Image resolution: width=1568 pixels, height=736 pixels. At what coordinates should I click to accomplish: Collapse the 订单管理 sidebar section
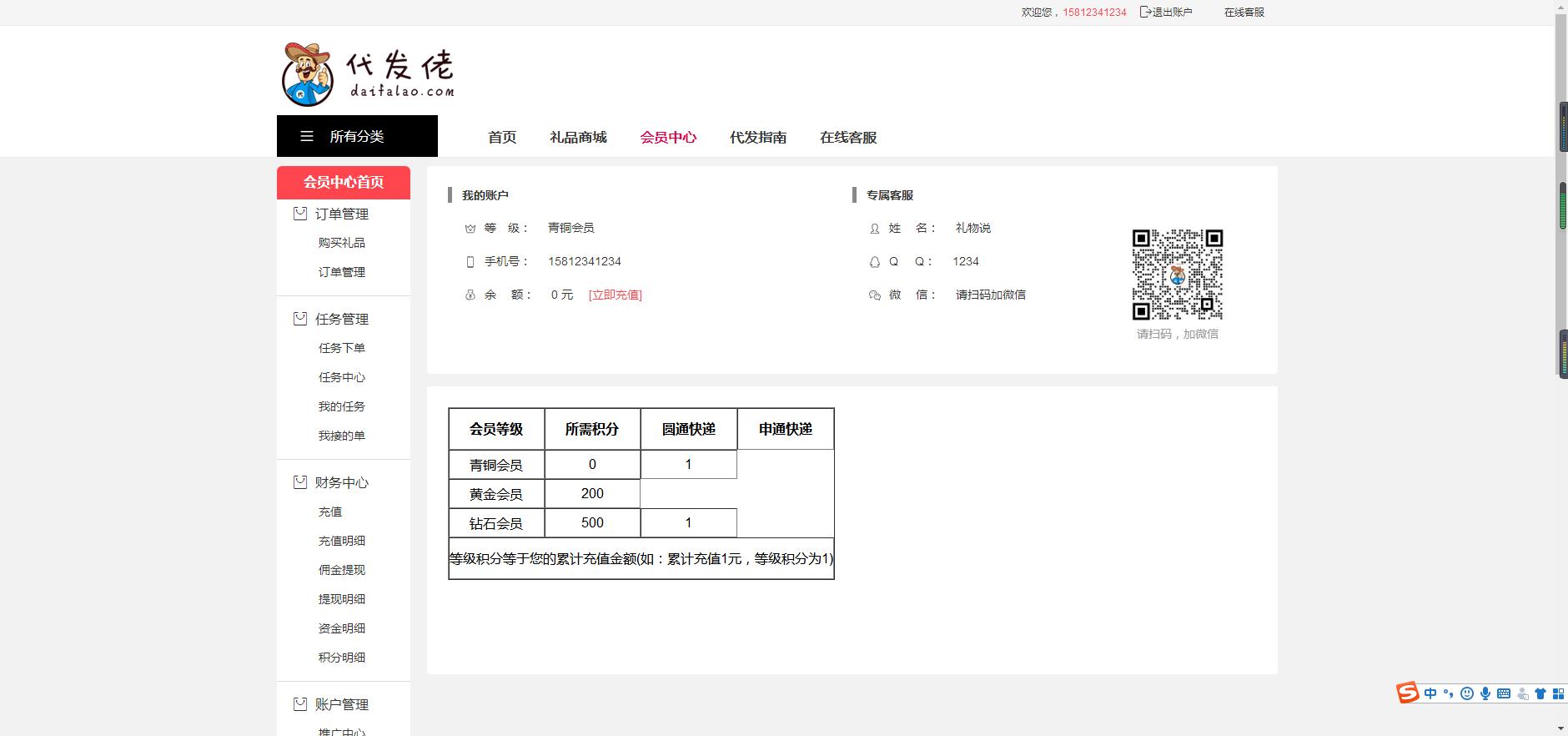coord(331,214)
